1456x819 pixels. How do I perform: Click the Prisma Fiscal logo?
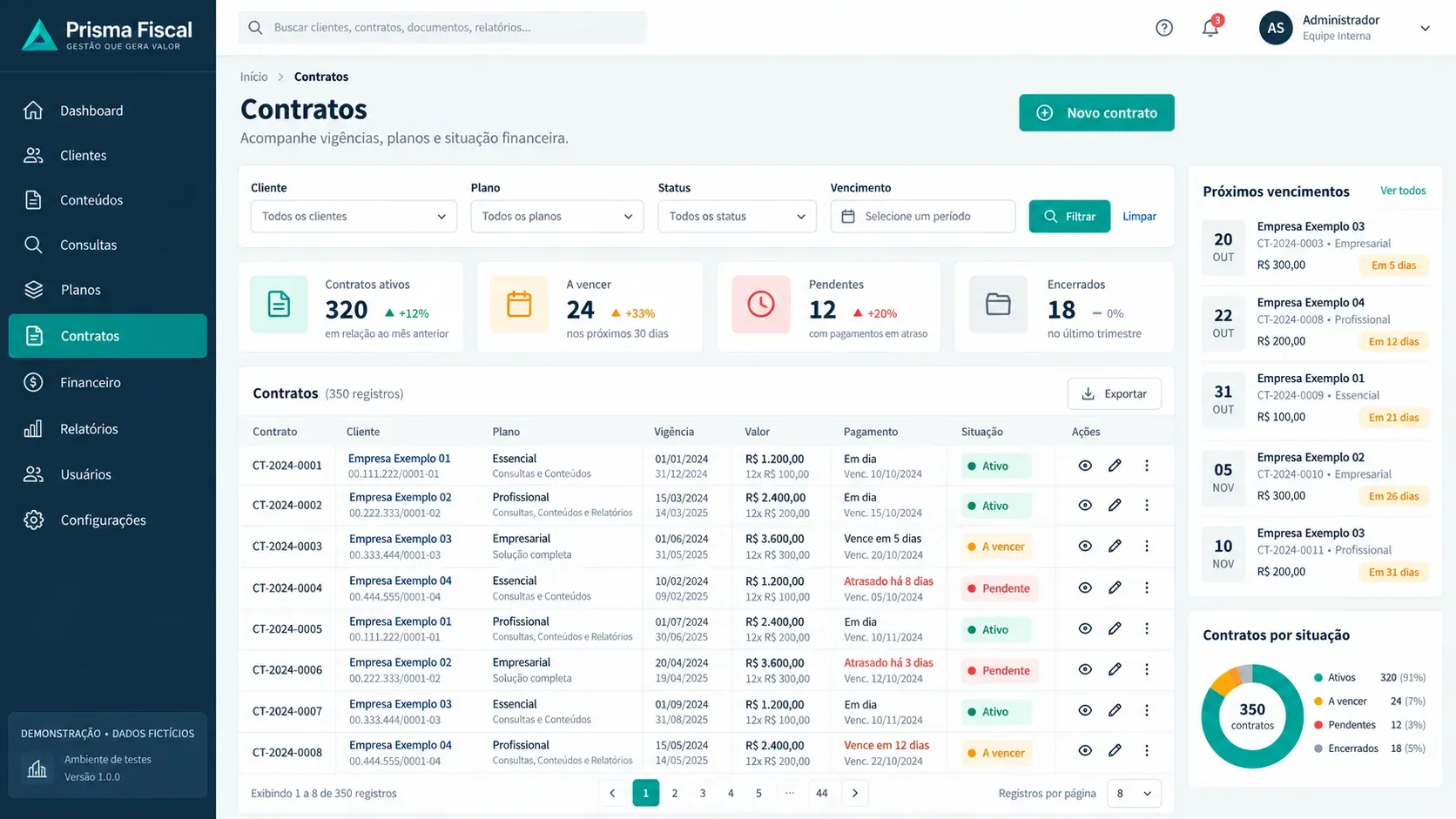click(x=107, y=35)
